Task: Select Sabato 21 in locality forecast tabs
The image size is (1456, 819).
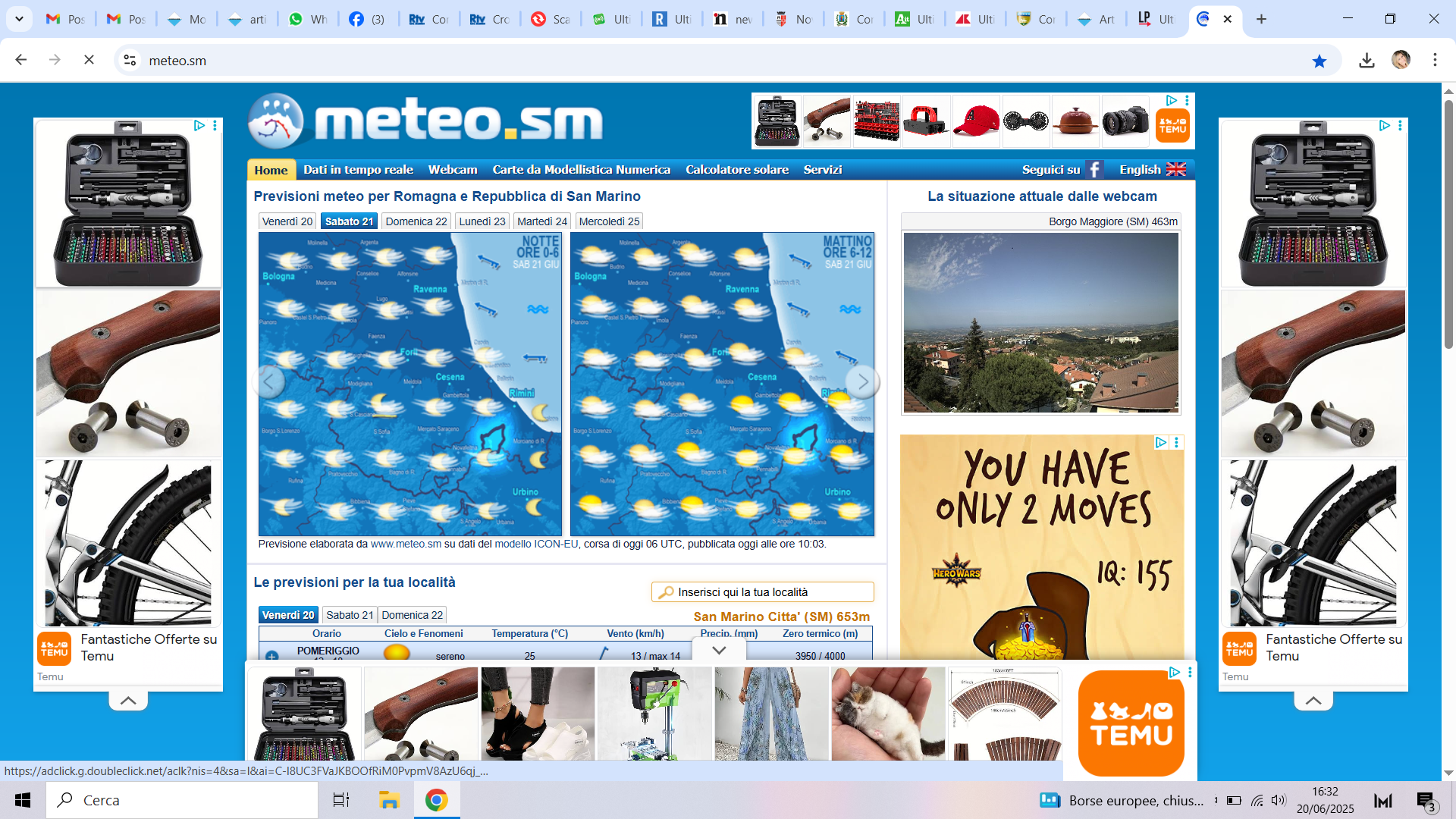Action: 350,615
